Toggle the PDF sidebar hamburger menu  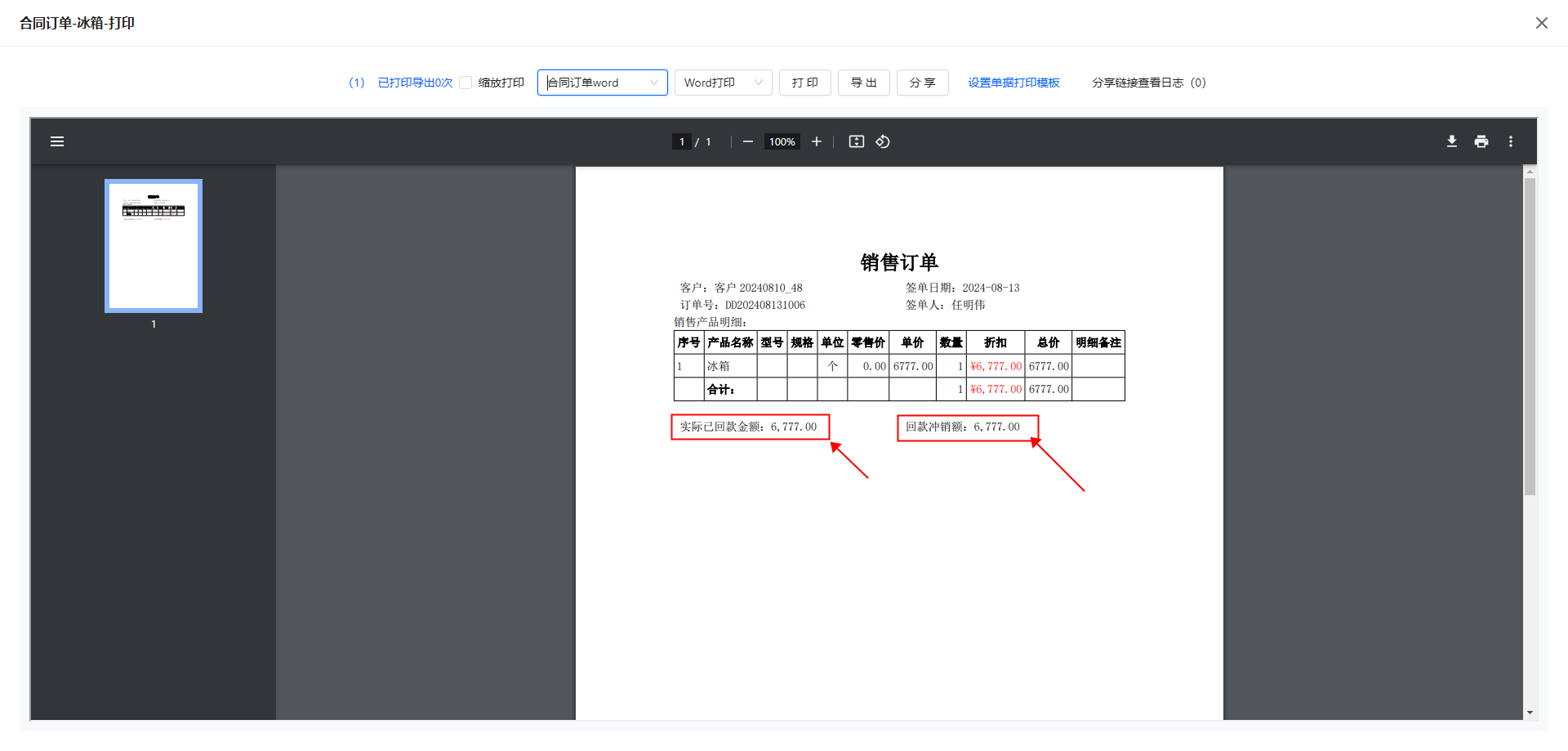57,141
